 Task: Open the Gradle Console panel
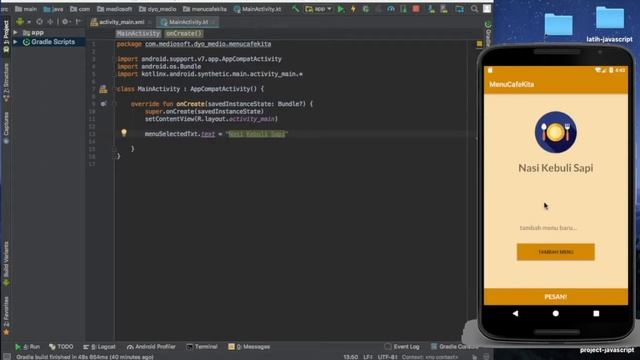[x=454, y=347]
